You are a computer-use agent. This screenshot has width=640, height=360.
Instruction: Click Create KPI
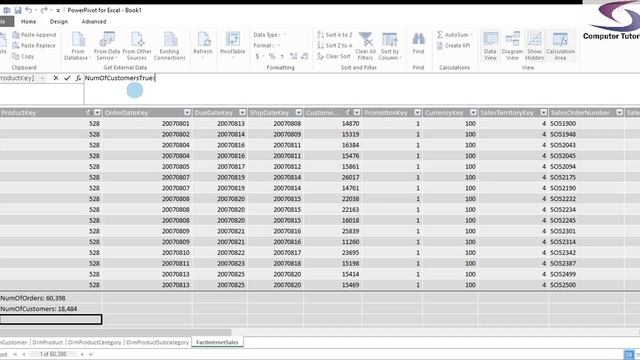pyautogui.click(x=453, y=46)
